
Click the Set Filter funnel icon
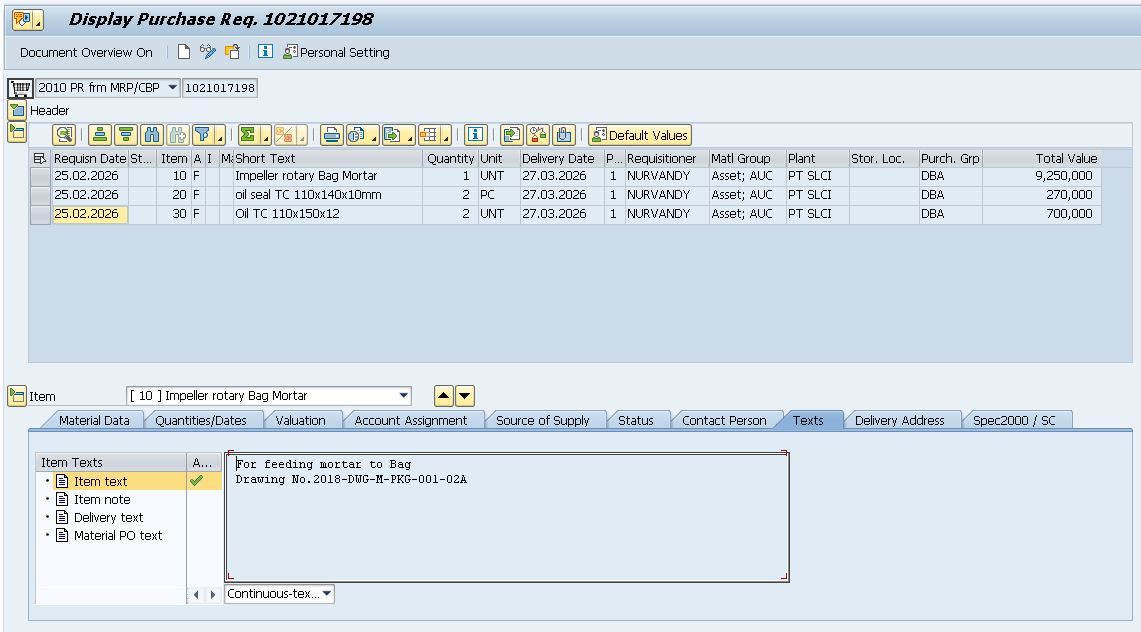pyautogui.click(x=203, y=135)
